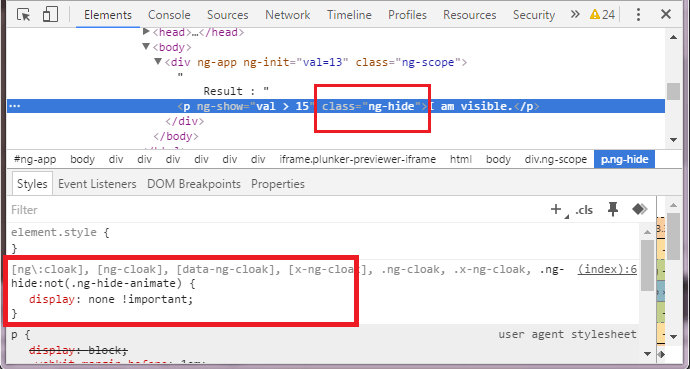
Task: Toggle the animations diamond icon
Action: pyautogui.click(x=639, y=209)
